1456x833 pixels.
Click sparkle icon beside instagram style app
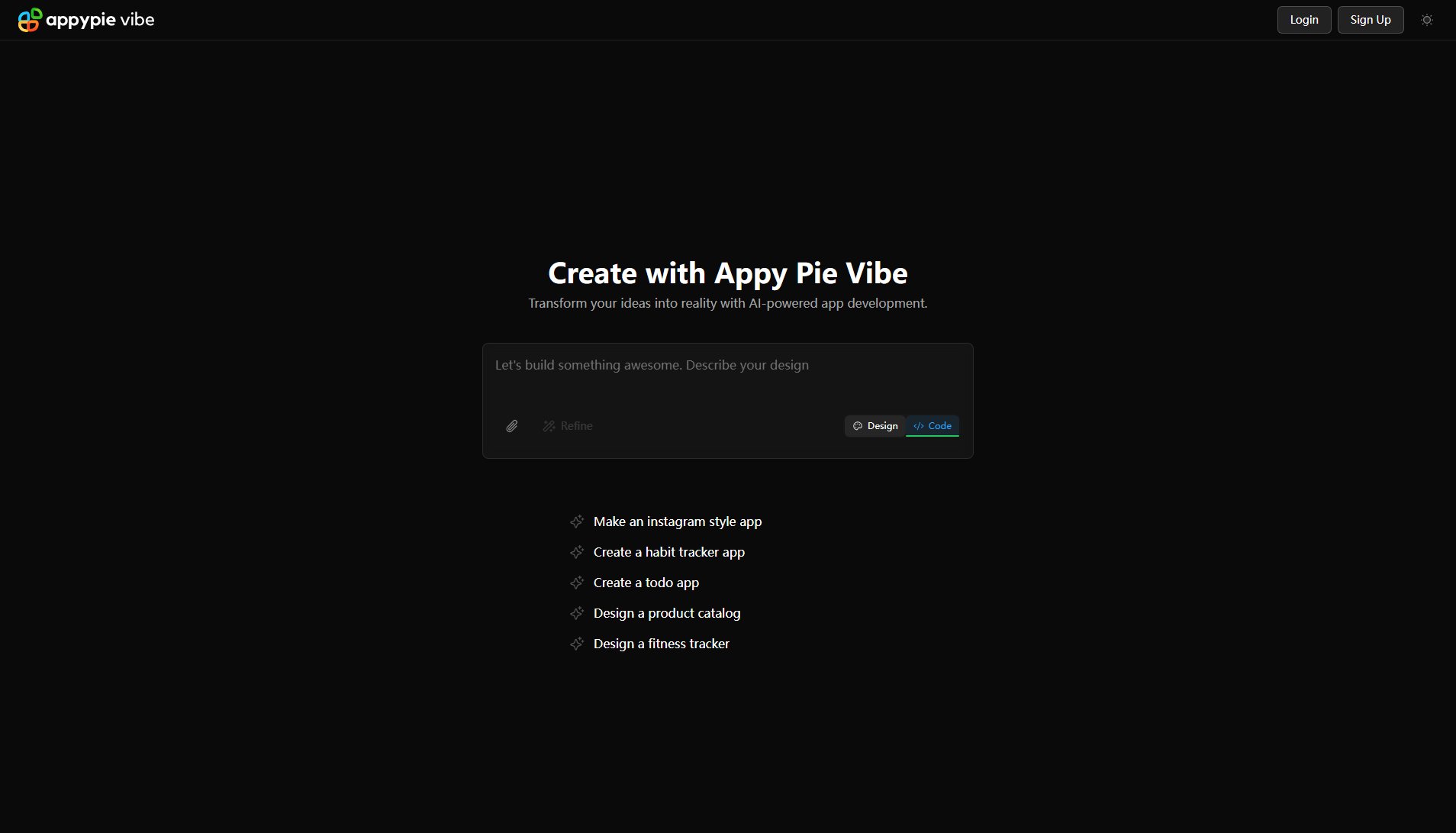pos(577,521)
